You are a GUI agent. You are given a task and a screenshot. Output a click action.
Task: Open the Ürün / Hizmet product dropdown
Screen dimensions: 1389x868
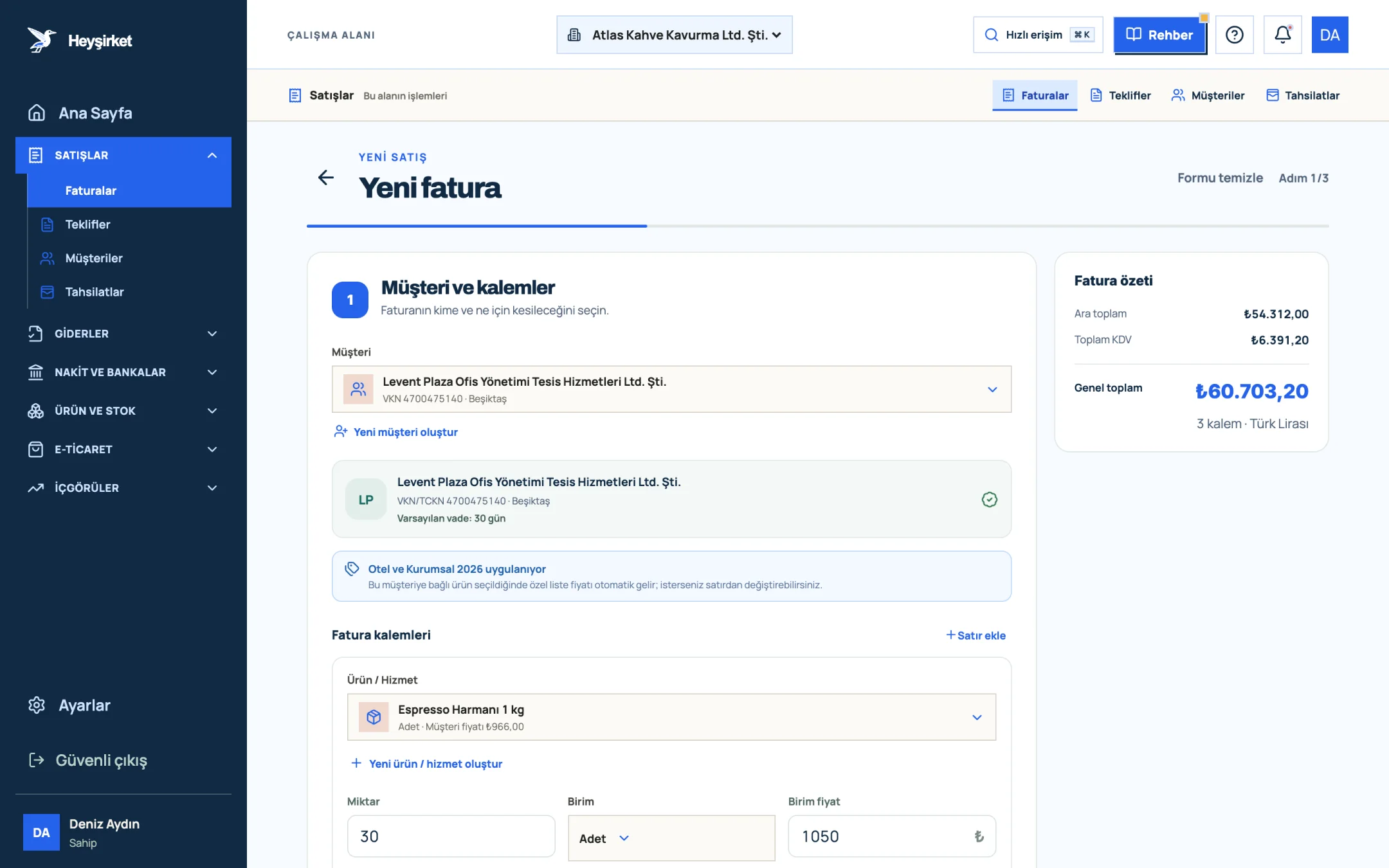[x=671, y=717]
